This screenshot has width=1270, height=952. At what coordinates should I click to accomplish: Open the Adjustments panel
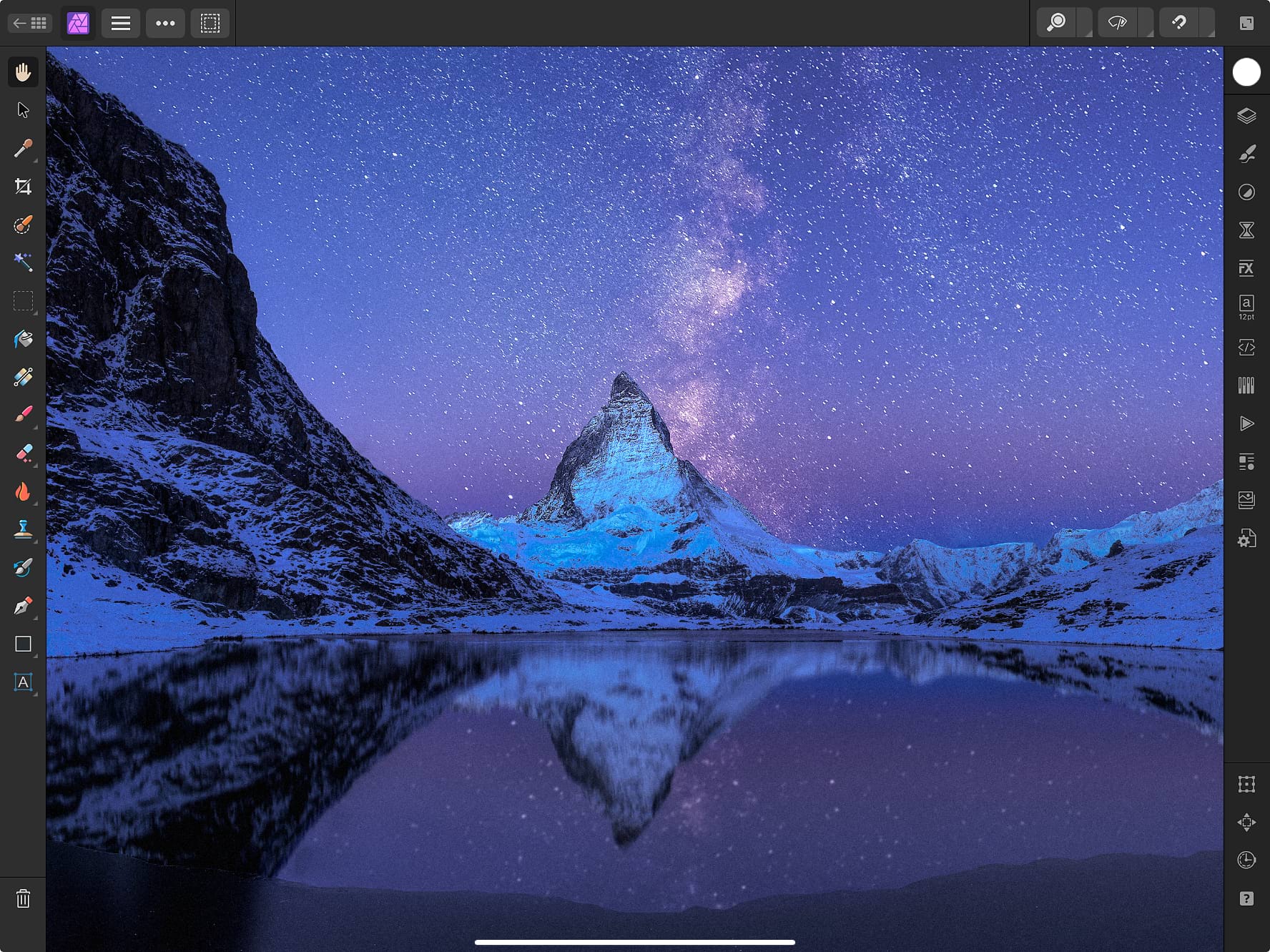click(1246, 192)
